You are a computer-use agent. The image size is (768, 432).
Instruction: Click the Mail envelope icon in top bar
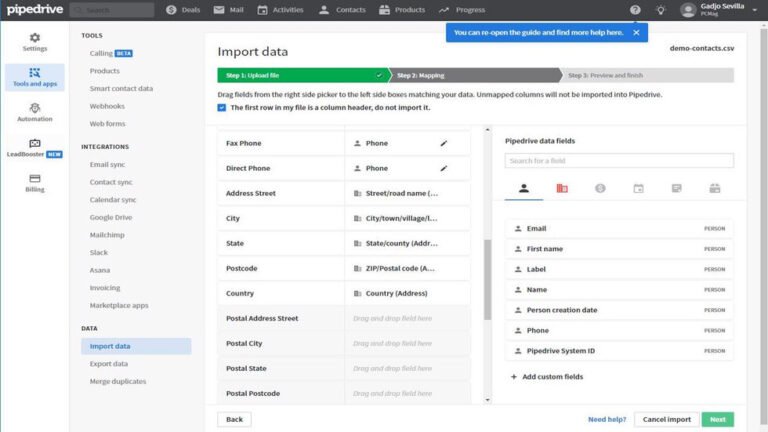pyautogui.click(x=219, y=10)
